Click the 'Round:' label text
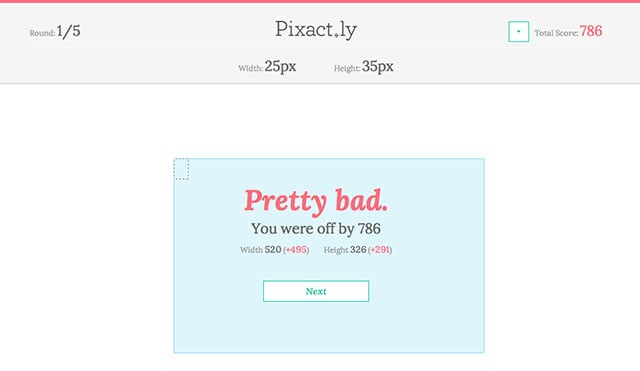The height and width of the screenshot is (371, 640). tap(42, 33)
